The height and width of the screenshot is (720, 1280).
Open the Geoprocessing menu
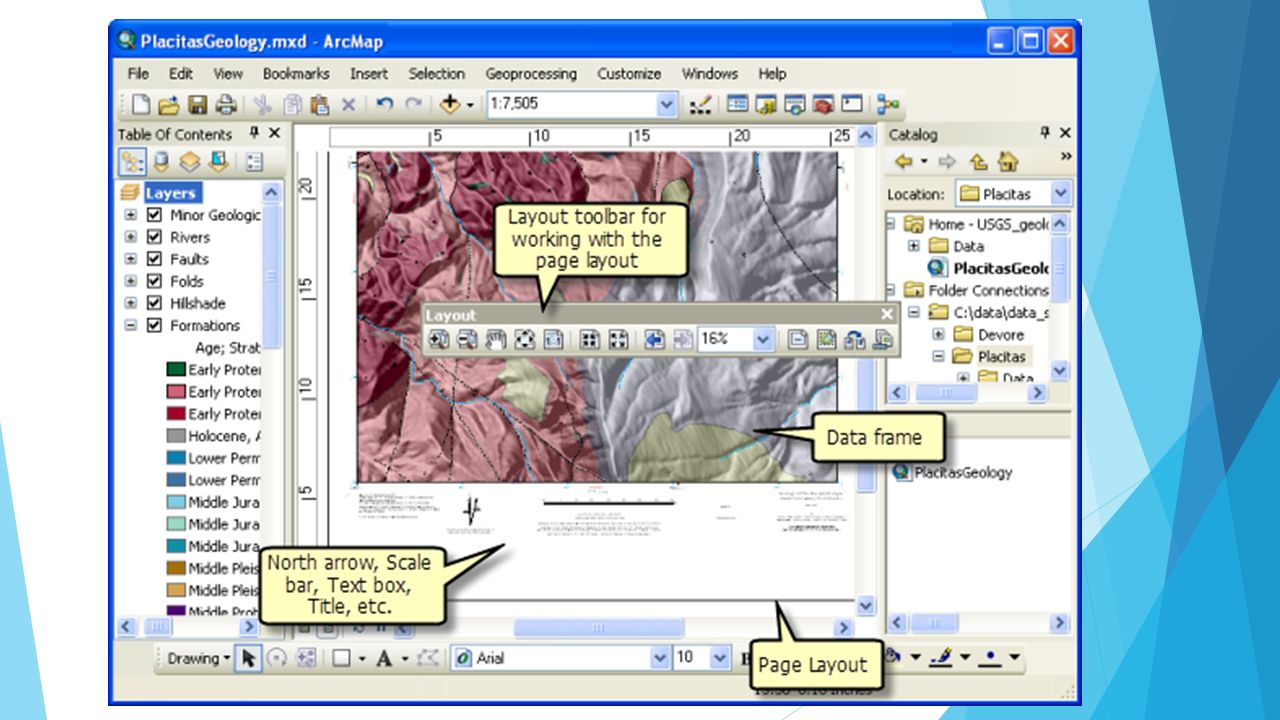click(531, 74)
